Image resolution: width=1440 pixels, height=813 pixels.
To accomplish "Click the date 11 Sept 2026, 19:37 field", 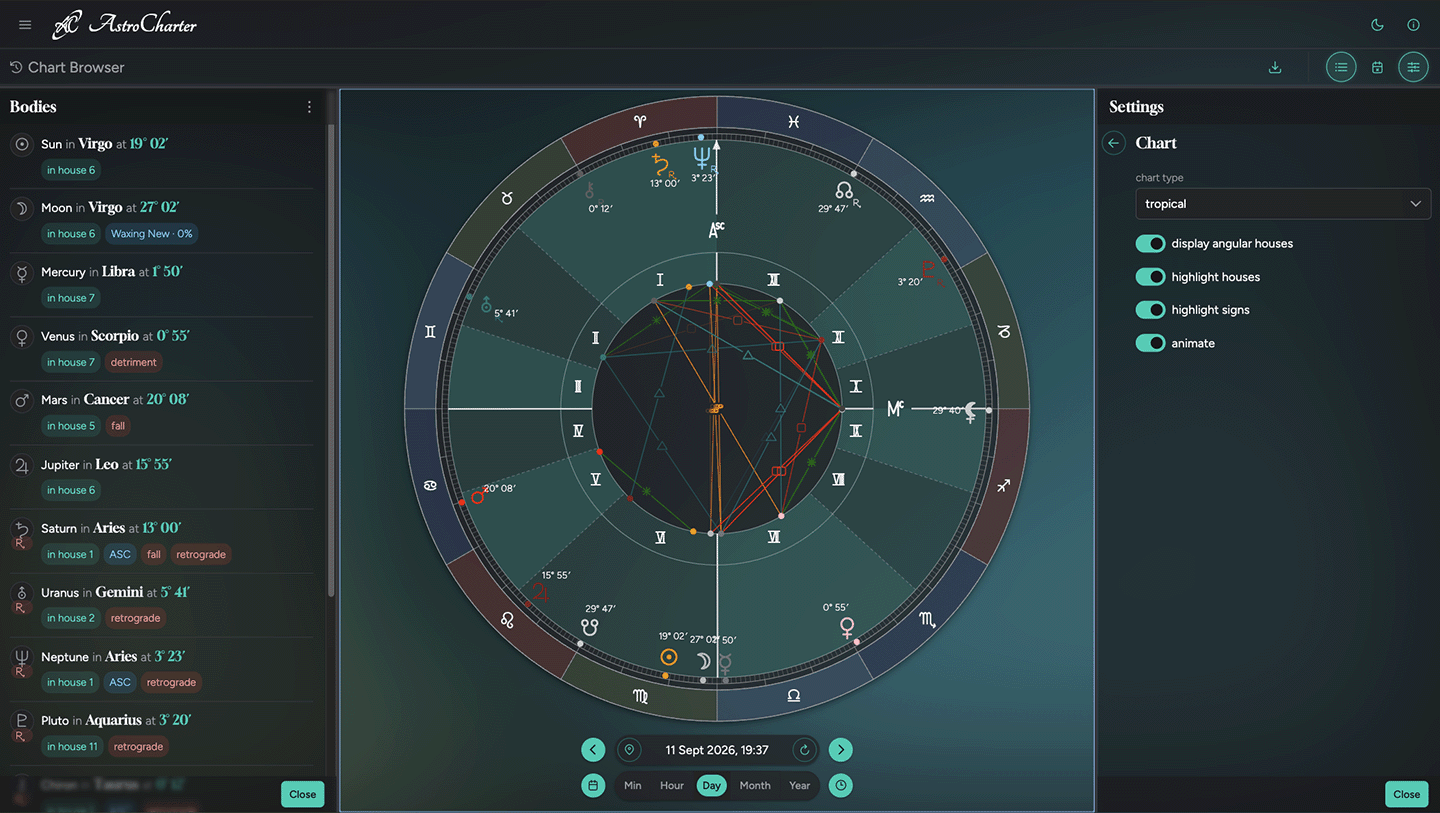I will [x=717, y=749].
